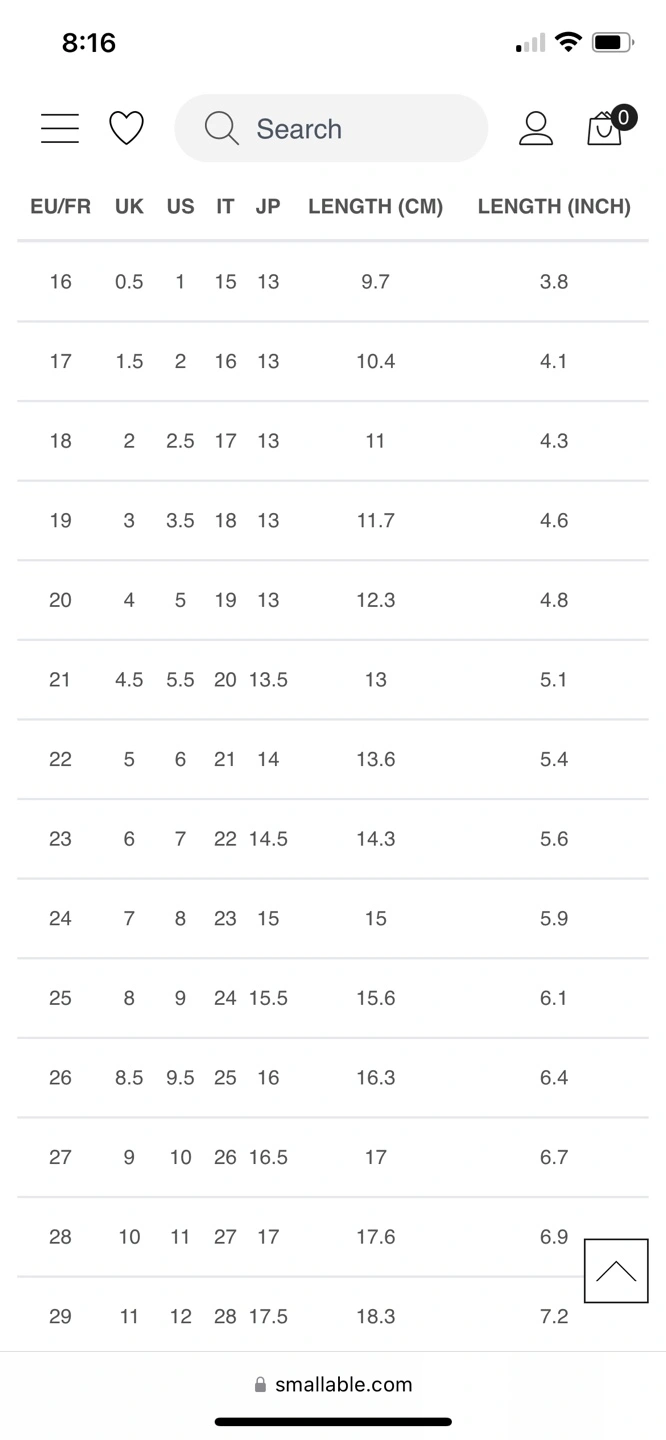666x1440 pixels.
Task: Select the LENGTH (INCH) column header
Action: 554,207
